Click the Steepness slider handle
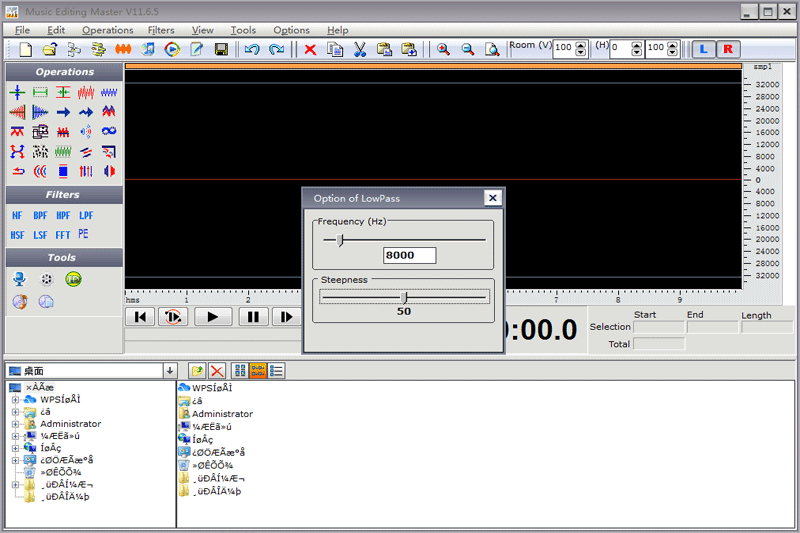The image size is (800, 533). pos(404,297)
